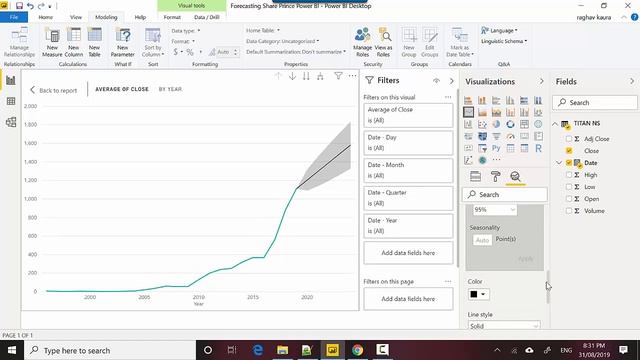Select the donut chart visualization
640x360 pixels.
click(510, 124)
